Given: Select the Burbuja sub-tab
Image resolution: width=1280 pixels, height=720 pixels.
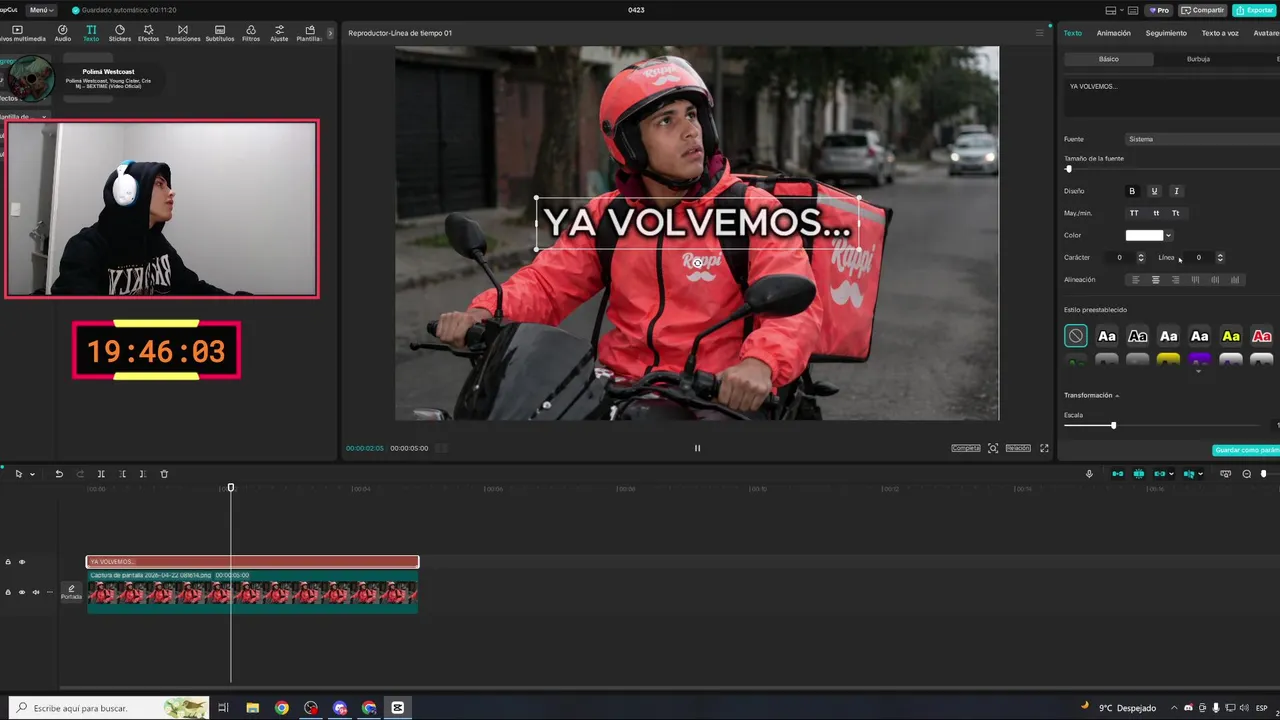Looking at the screenshot, I should tap(1198, 59).
